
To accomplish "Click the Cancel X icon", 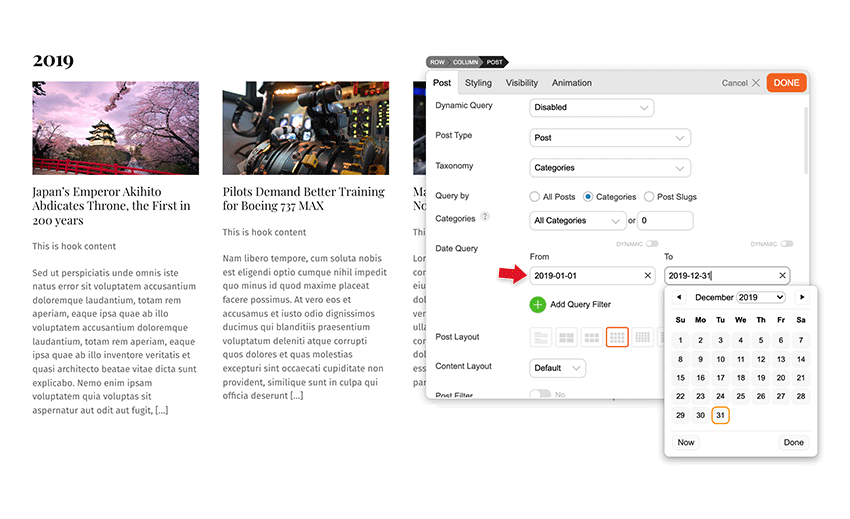I will pyautogui.click(x=756, y=82).
